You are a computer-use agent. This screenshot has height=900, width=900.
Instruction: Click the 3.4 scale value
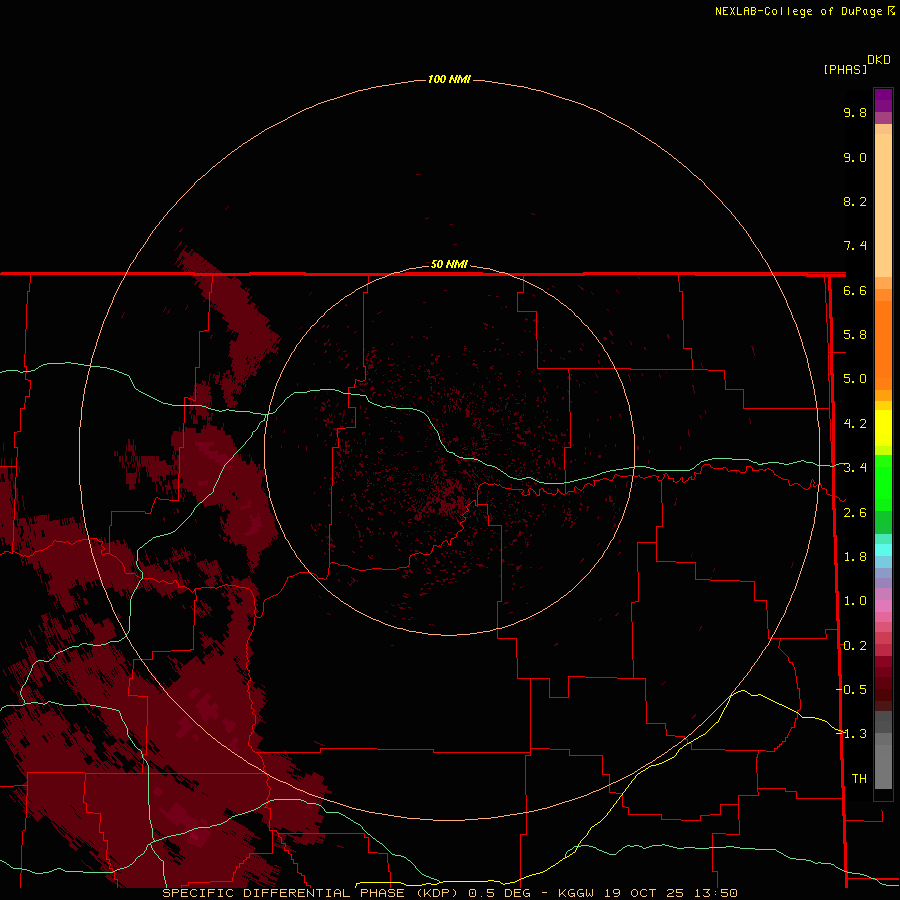tap(855, 468)
